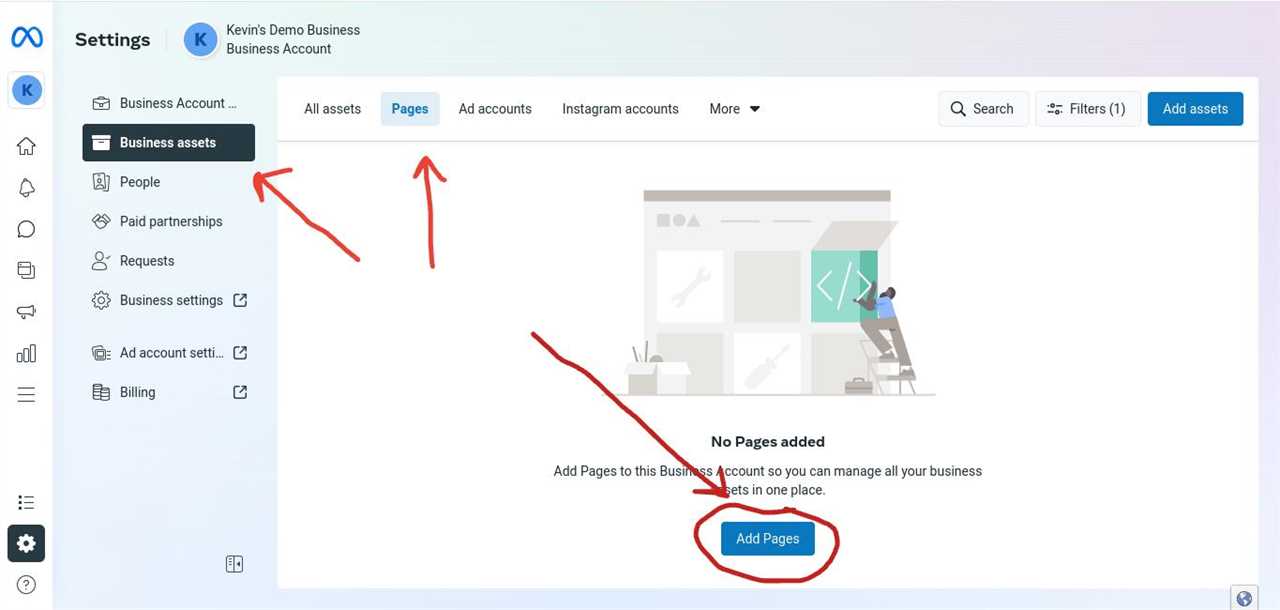This screenshot has width=1280, height=610.
Task: Select the Instagram accounts tab
Action: click(620, 109)
